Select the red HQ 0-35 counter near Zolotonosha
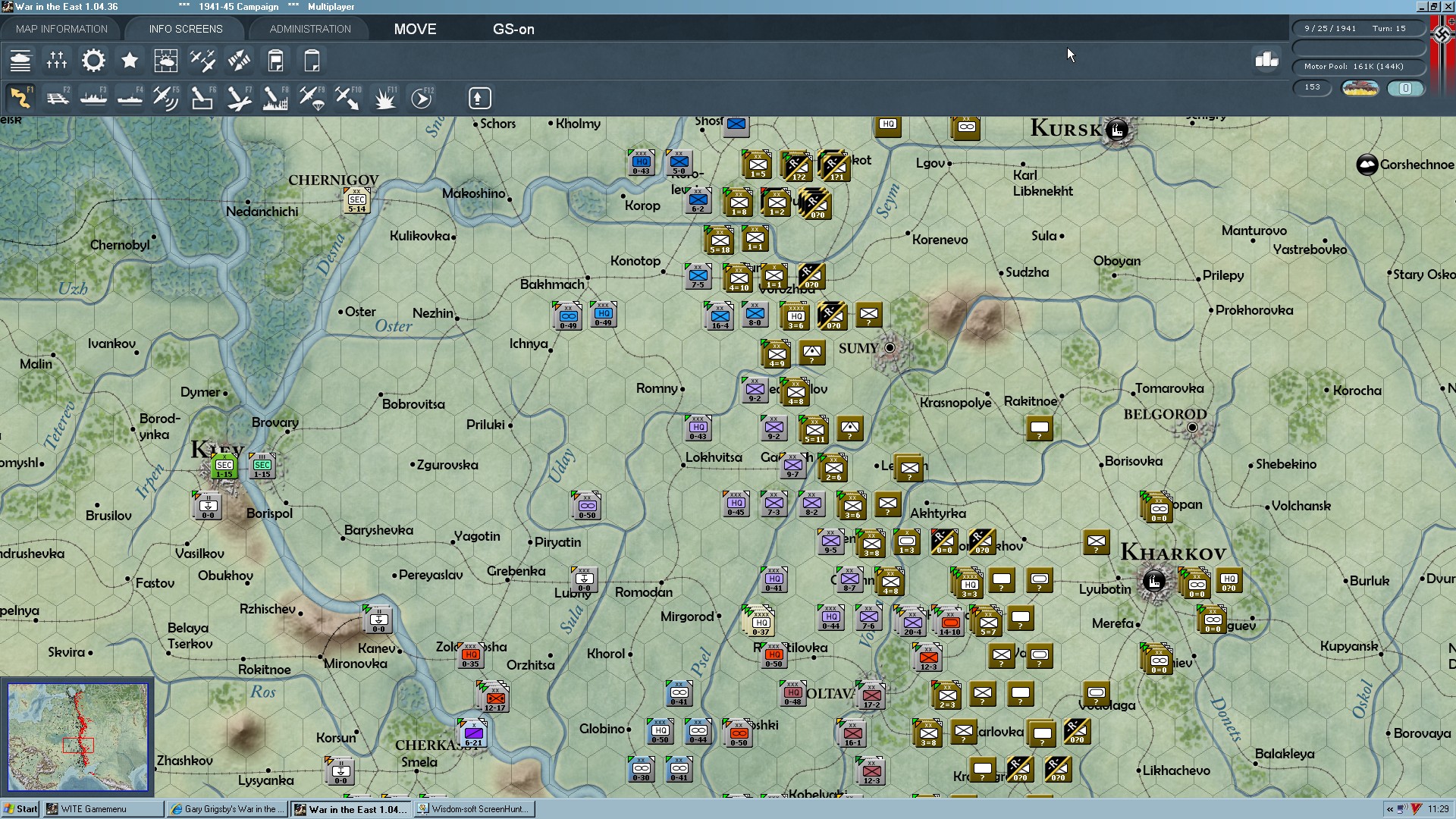 pos(471,656)
